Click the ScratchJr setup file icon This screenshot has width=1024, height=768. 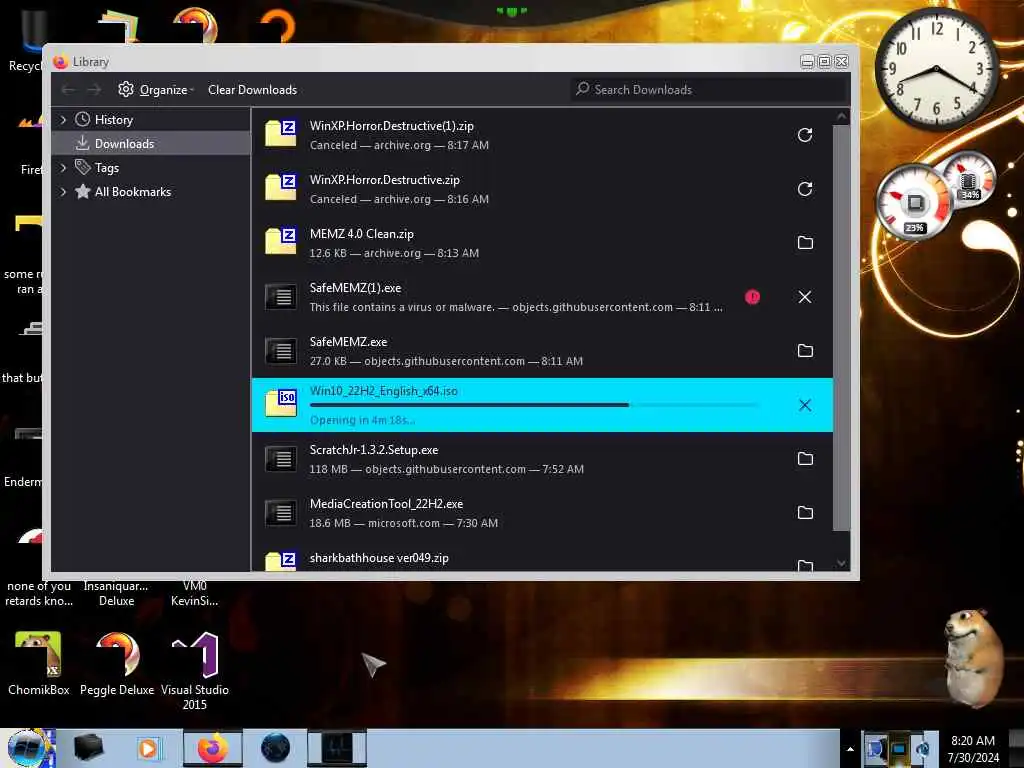coord(281,458)
